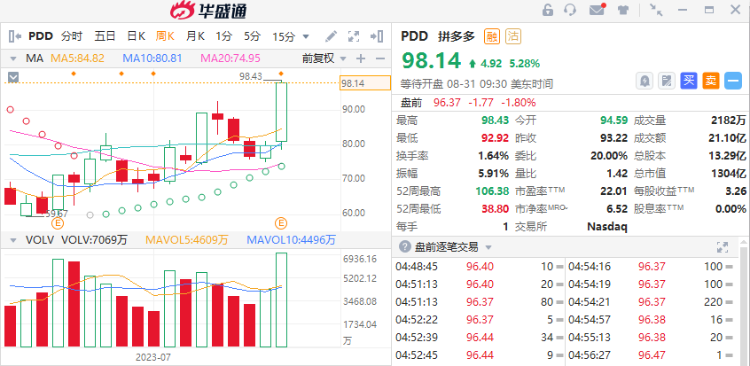Toggle the 沽 short badge
This screenshot has height=366, width=750.
(513, 36)
